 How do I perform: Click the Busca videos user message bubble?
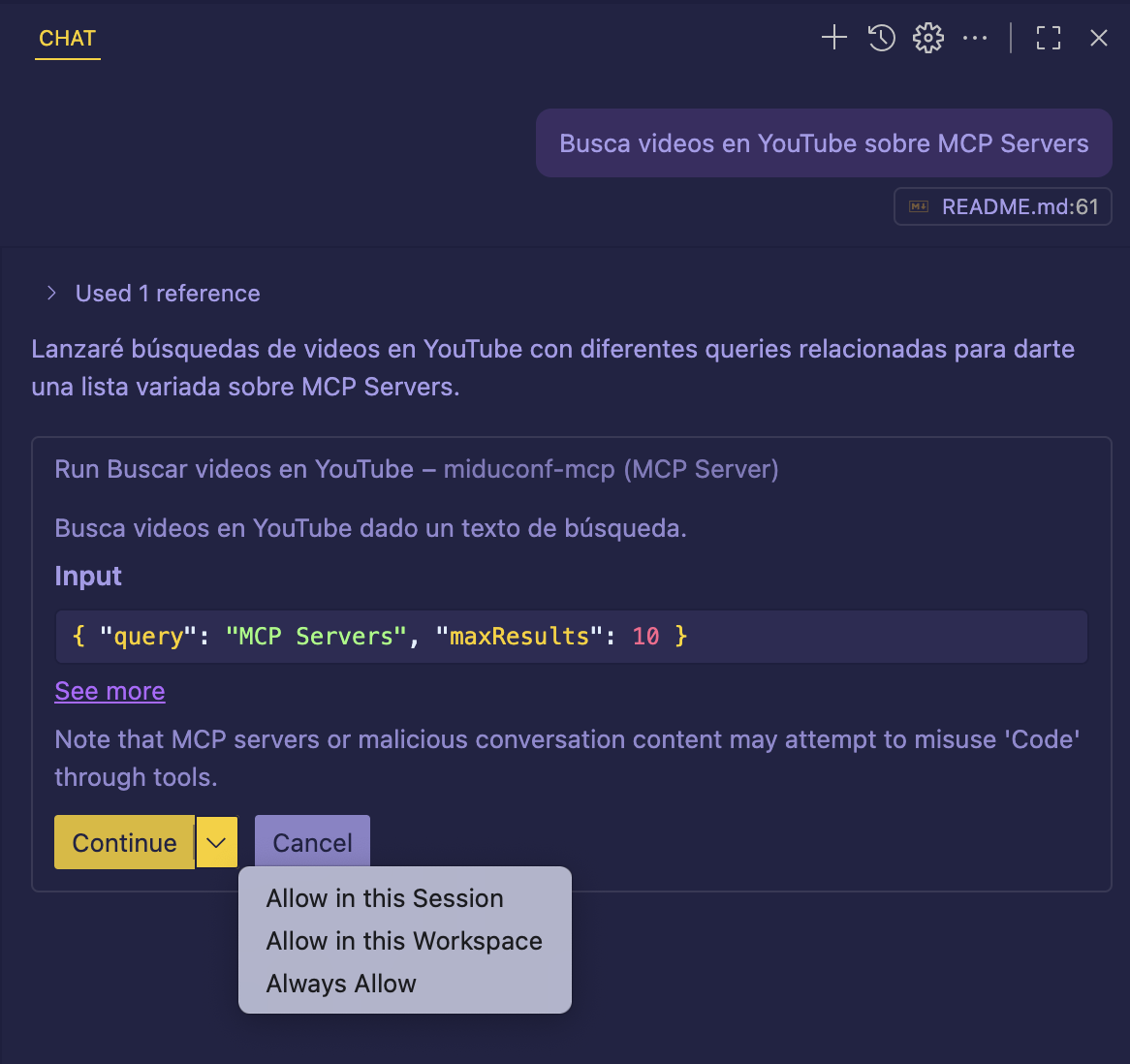tap(823, 142)
